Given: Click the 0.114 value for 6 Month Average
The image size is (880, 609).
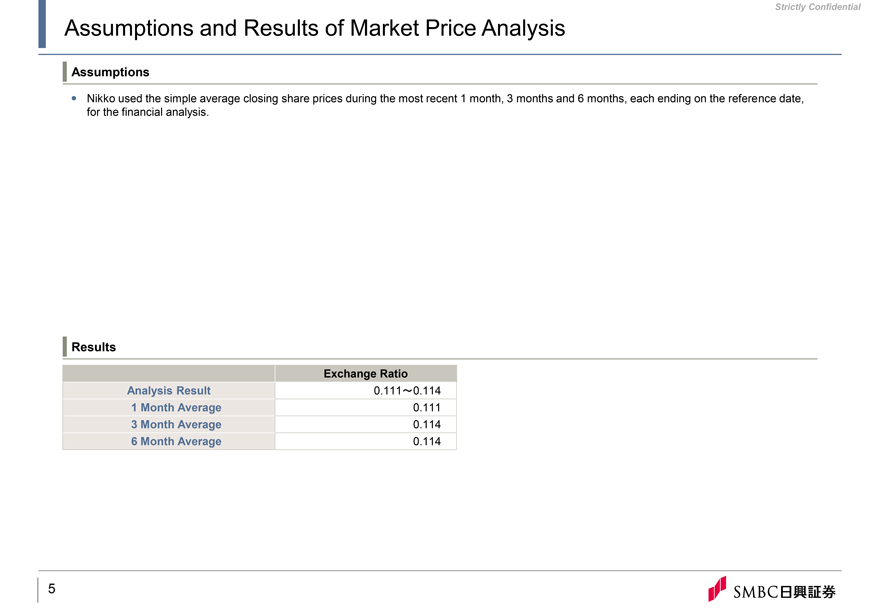Looking at the screenshot, I should point(427,441).
